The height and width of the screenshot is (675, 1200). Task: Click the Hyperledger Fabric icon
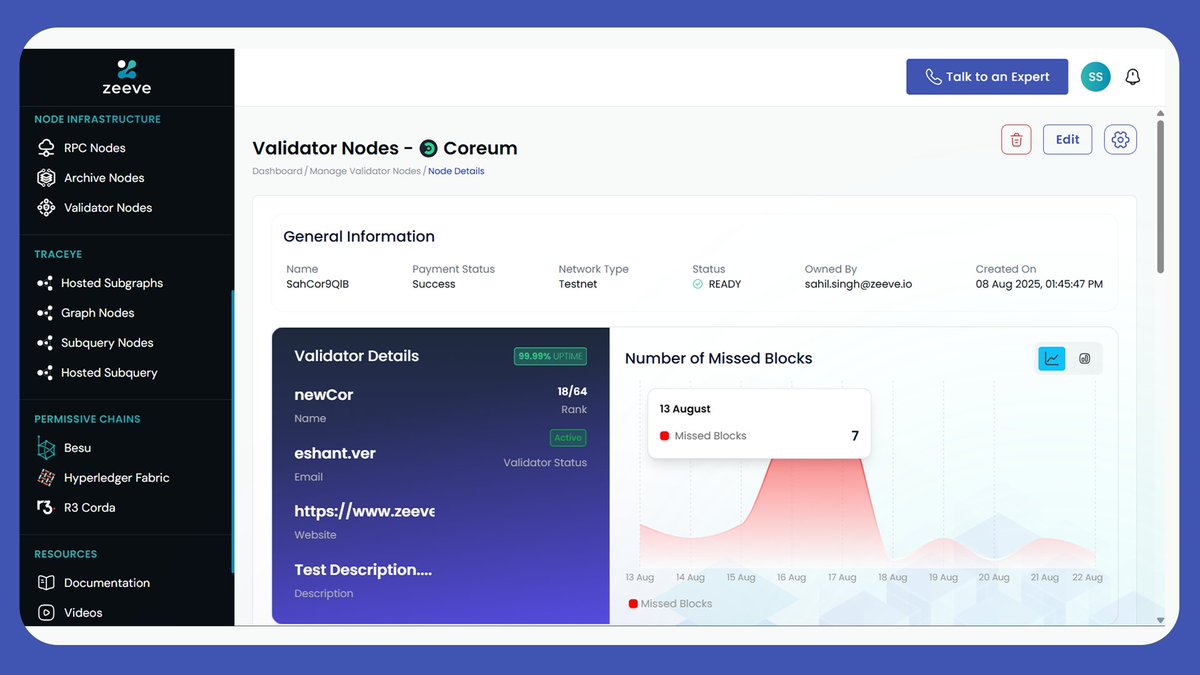[46, 478]
